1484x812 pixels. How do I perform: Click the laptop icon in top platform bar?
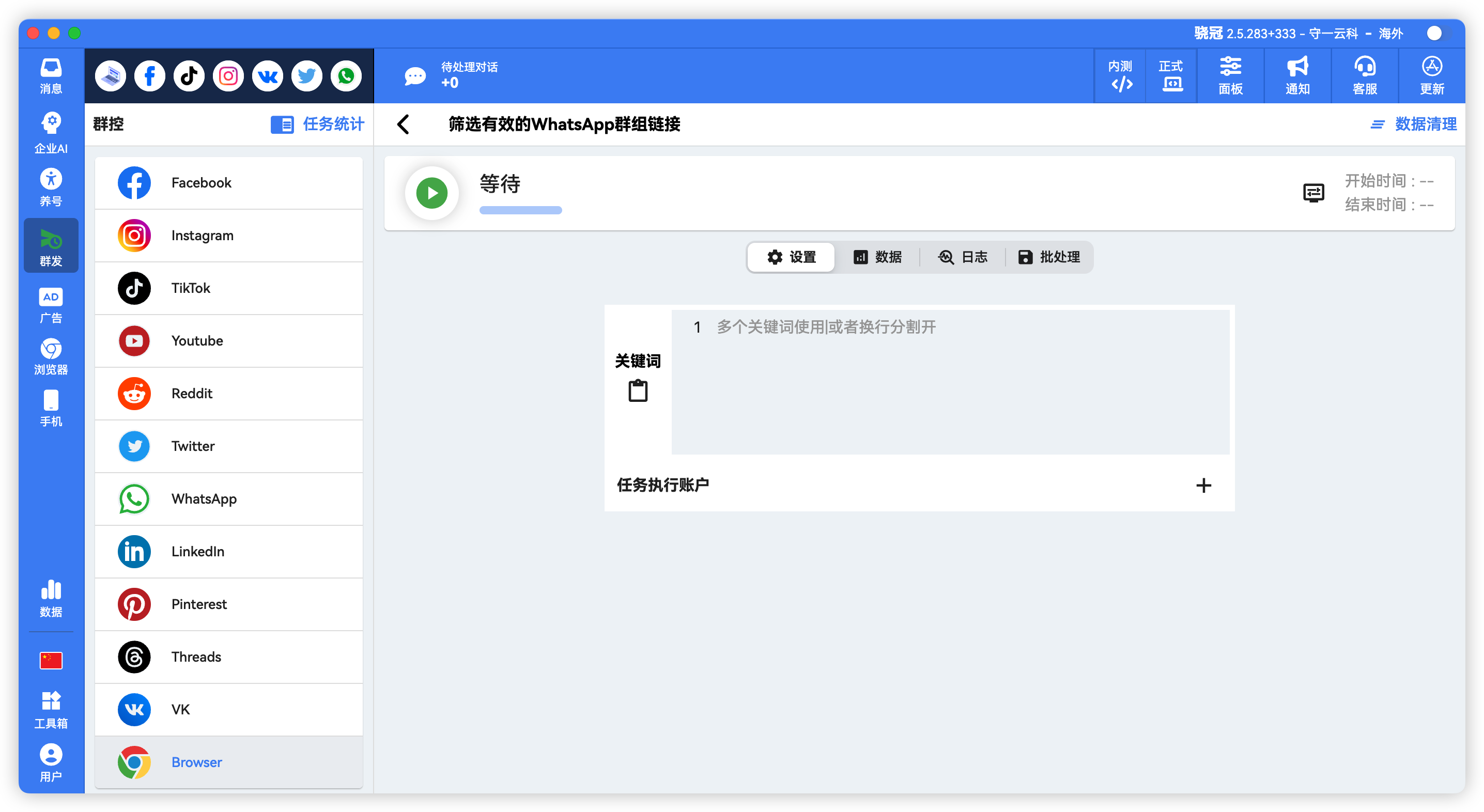tap(111, 76)
